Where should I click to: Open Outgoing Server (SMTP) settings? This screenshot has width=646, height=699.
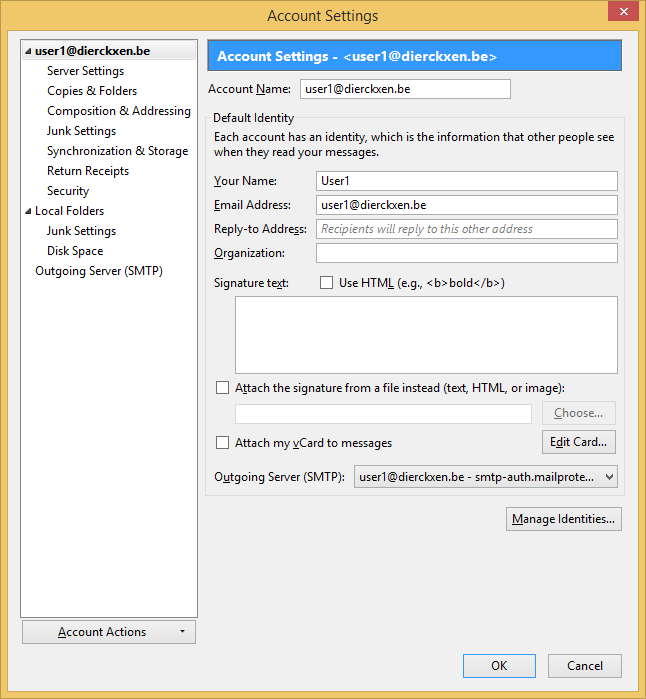tap(99, 271)
